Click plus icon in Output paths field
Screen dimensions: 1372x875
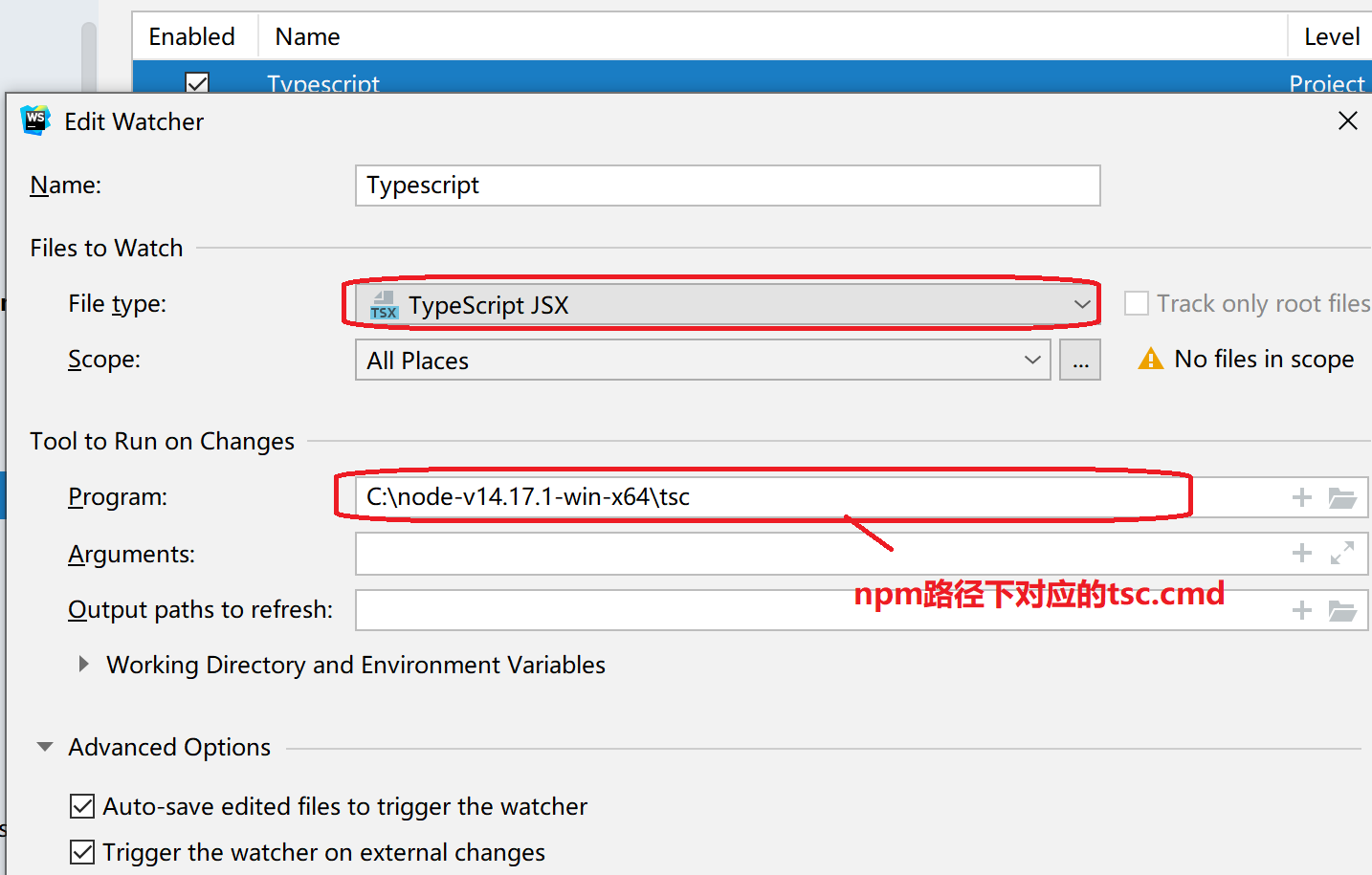point(1301,610)
